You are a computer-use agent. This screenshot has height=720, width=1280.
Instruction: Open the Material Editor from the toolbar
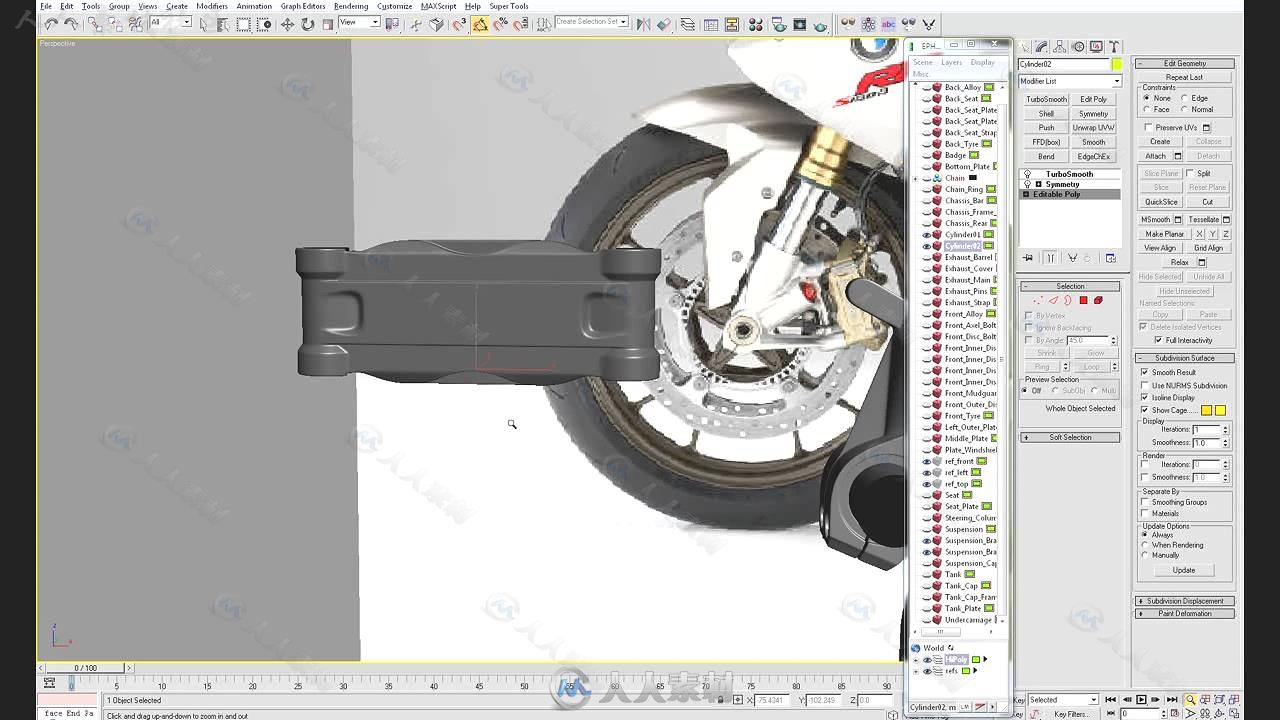point(756,24)
